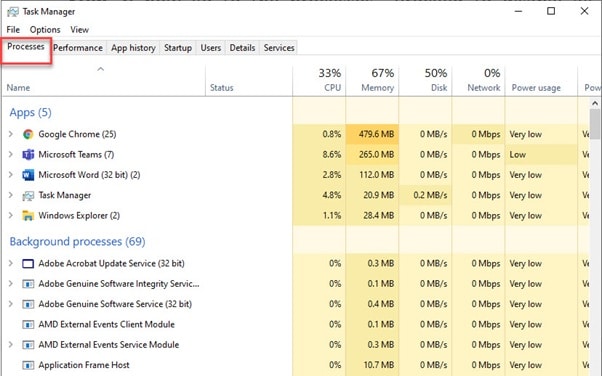Select the Google Chrome app icon
The image size is (602, 376).
point(28,134)
